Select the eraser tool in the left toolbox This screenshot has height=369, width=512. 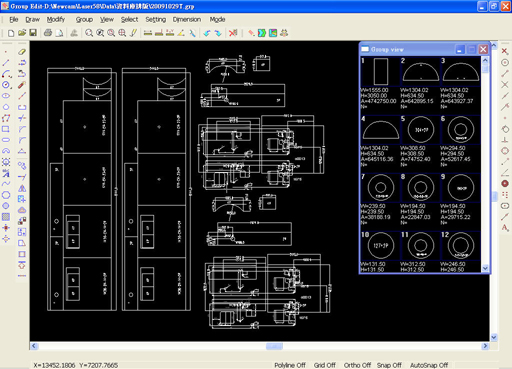pos(22,52)
